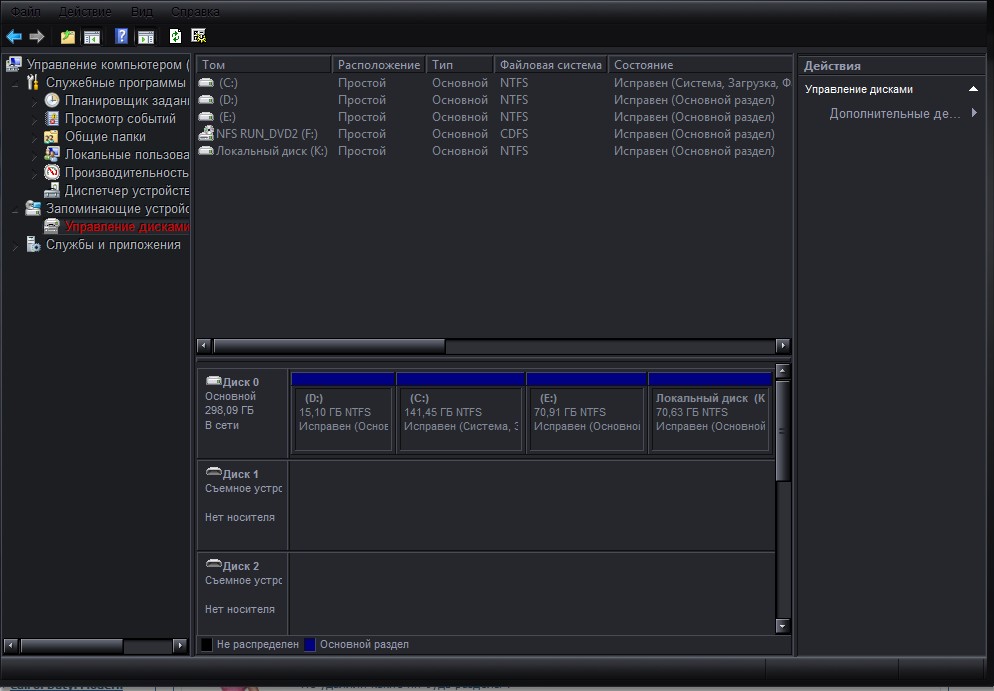The image size is (994, 691).
Task: Sort by the Файловая система column header
Action: pyautogui.click(x=550, y=65)
